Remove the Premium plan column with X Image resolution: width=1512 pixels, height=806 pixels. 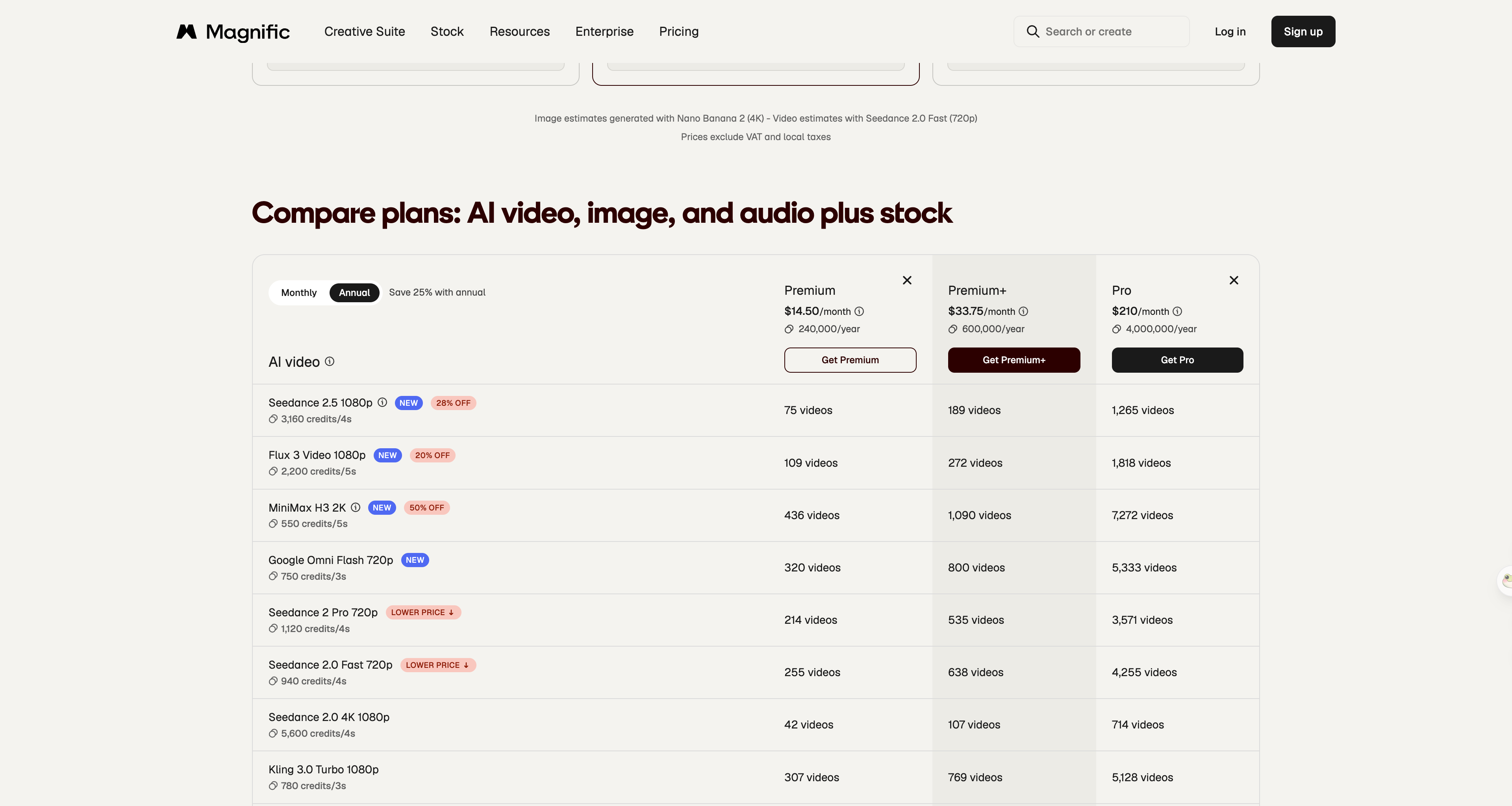[x=907, y=280]
